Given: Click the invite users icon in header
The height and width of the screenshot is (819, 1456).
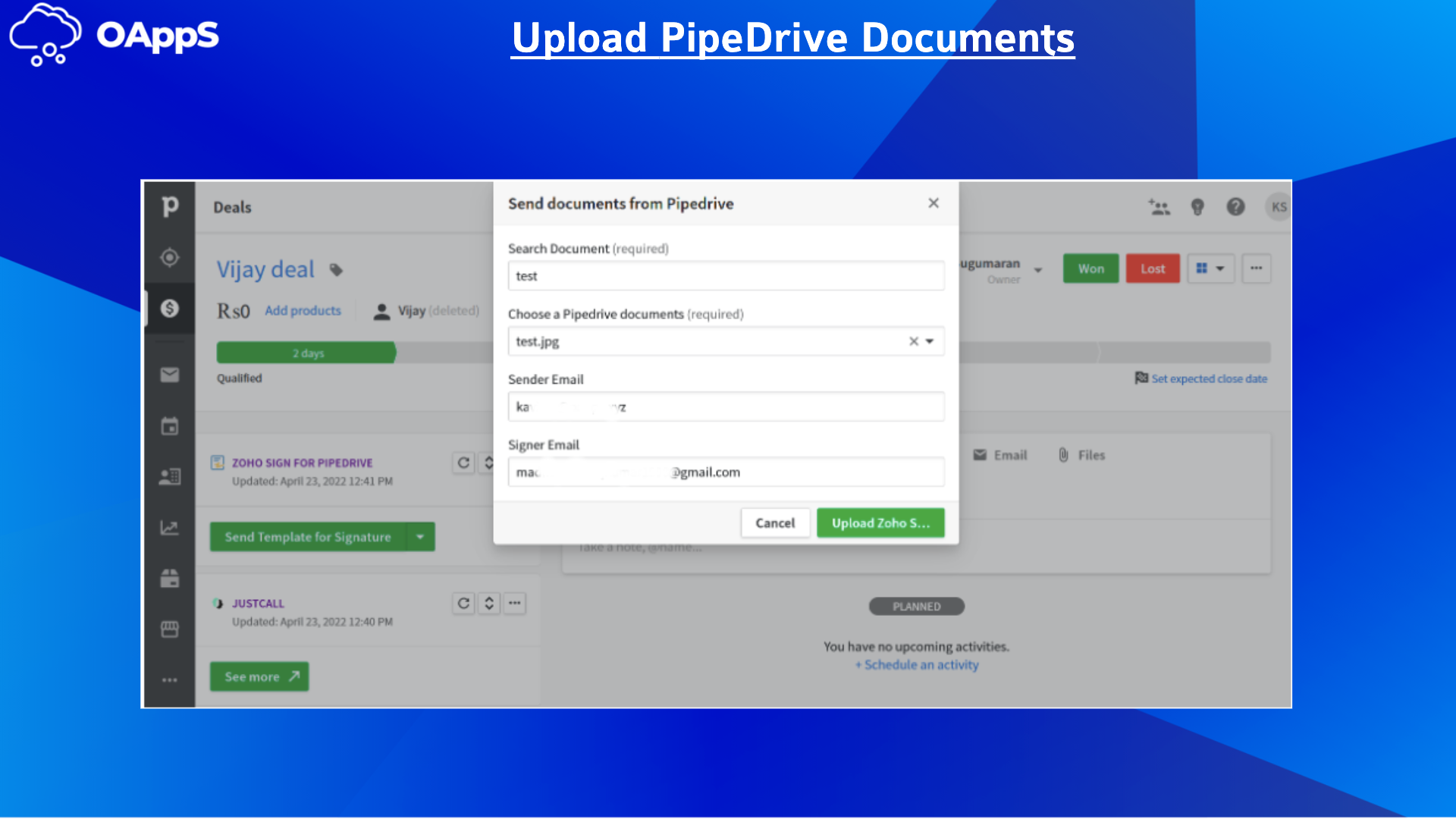Looking at the screenshot, I should pyautogui.click(x=1159, y=207).
